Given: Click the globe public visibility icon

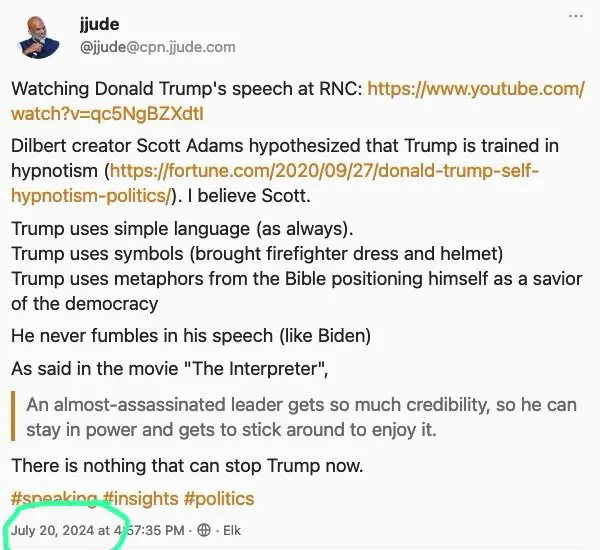Looking at the screenshot, I should (204, 530).
